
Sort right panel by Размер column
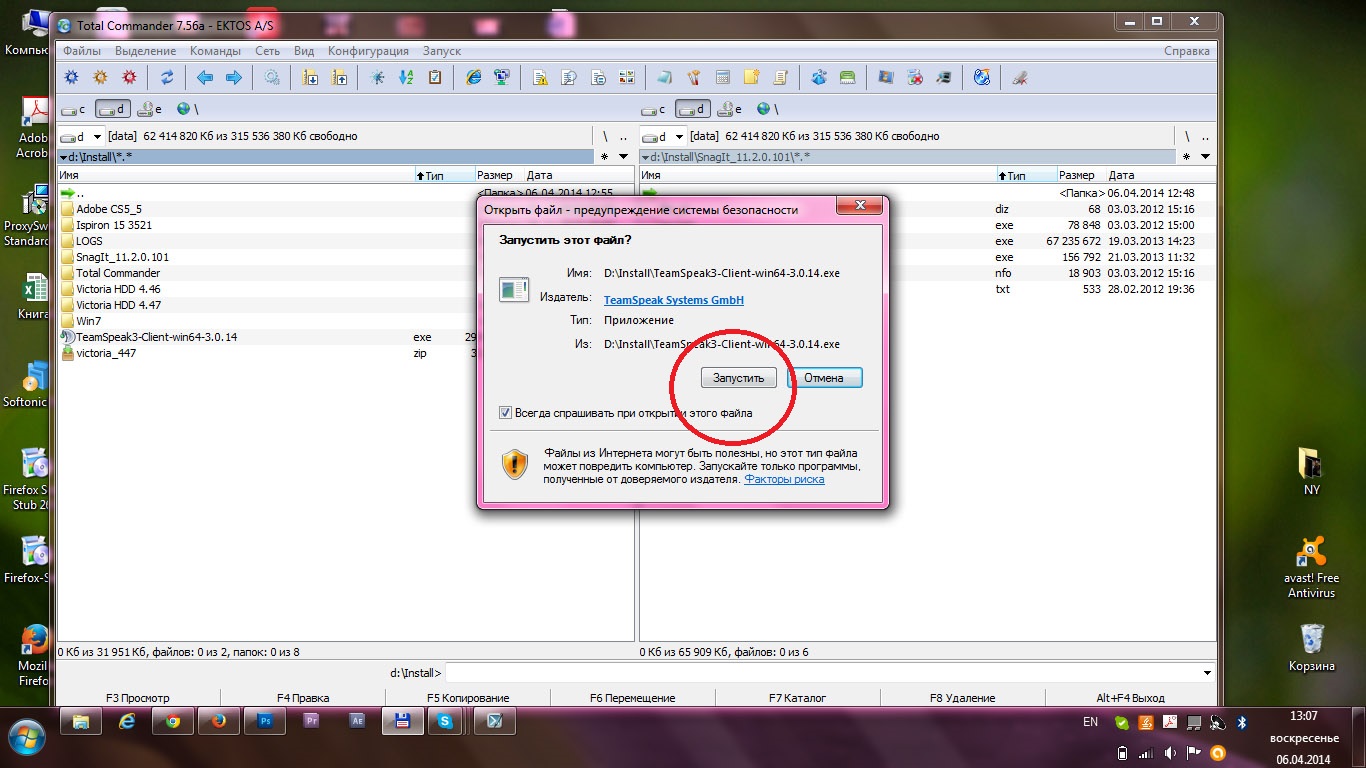coord(1081,175)
